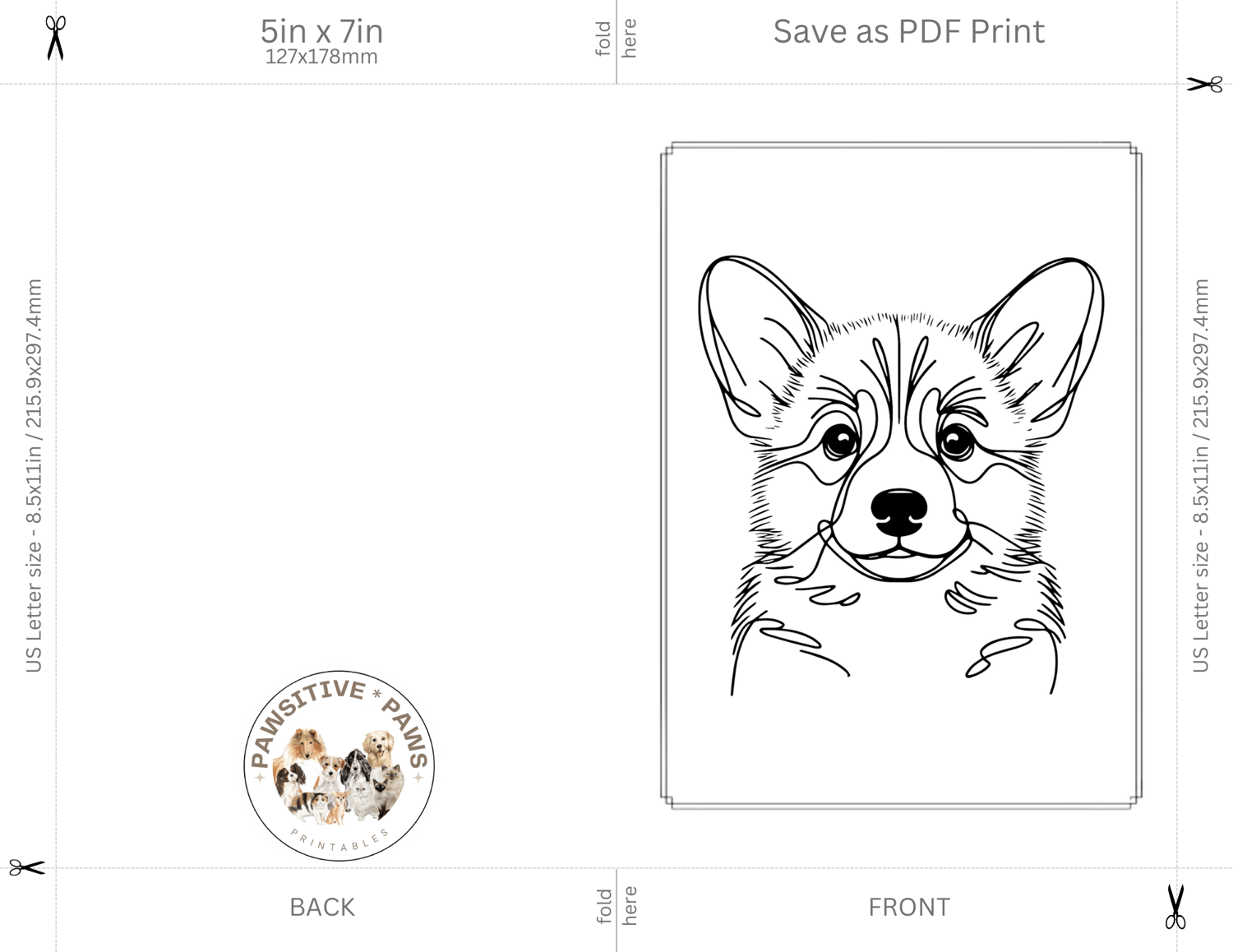Click the corgi's left eye

[x=839, y=442]
